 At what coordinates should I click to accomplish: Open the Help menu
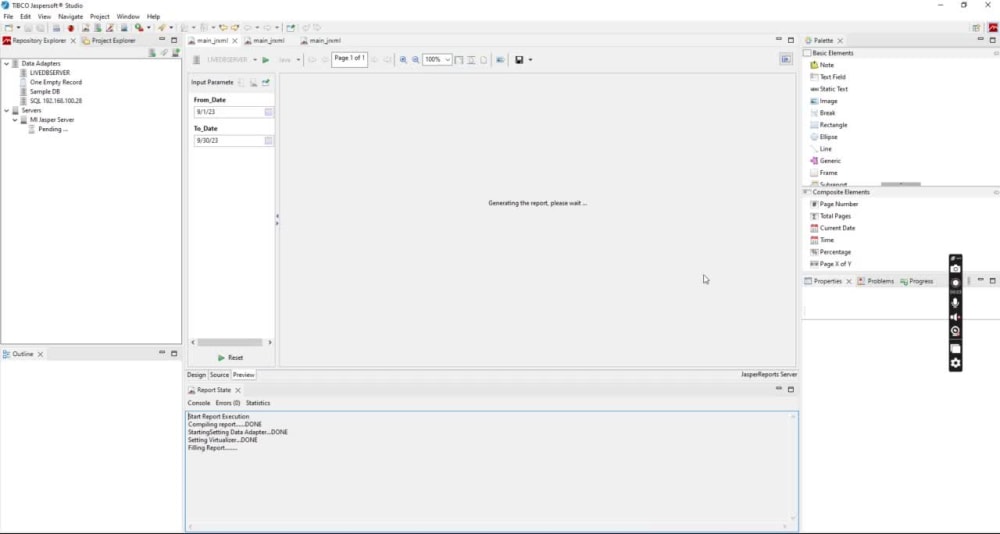tap(154, 17)
